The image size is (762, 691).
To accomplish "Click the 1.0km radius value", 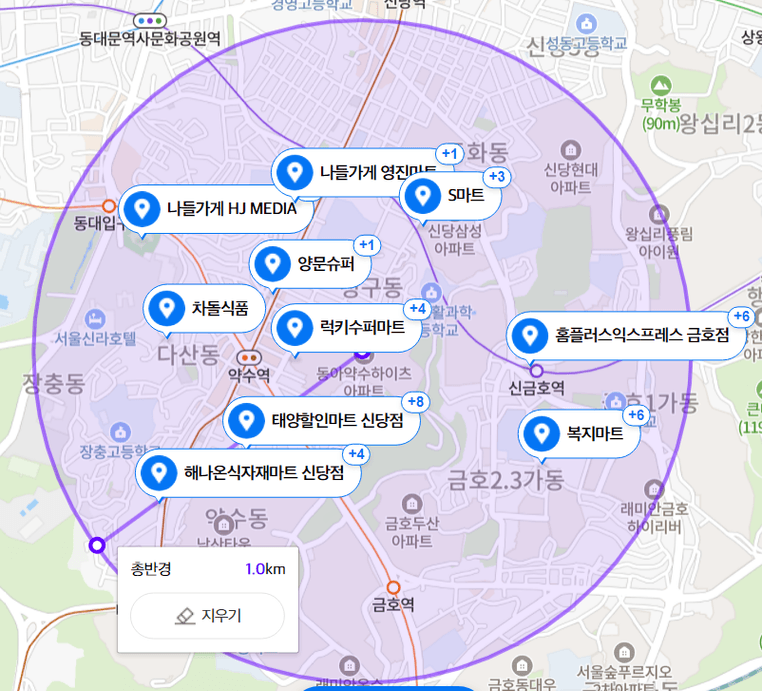I will pyautogui.click(x=265, y=569).
